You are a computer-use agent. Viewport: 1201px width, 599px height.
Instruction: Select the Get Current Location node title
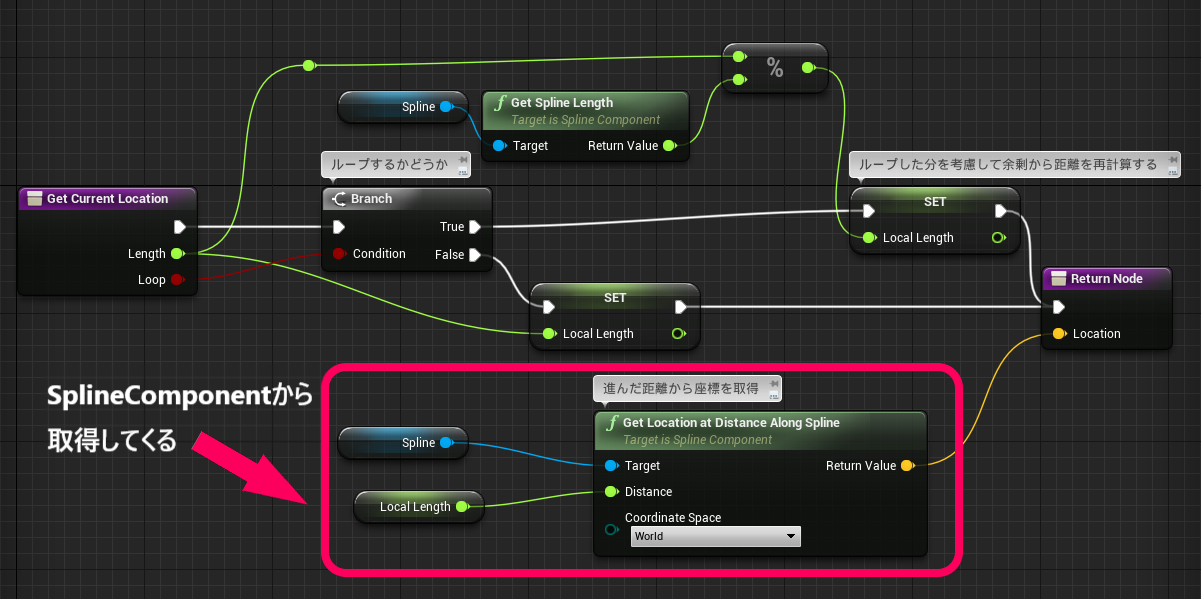107,199
